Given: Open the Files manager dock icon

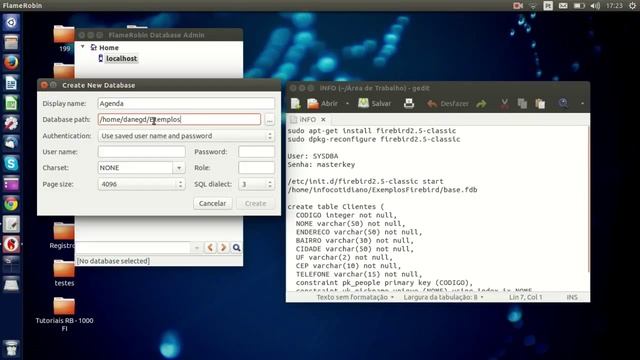Looking at the screenshot, I should point(11,42).
